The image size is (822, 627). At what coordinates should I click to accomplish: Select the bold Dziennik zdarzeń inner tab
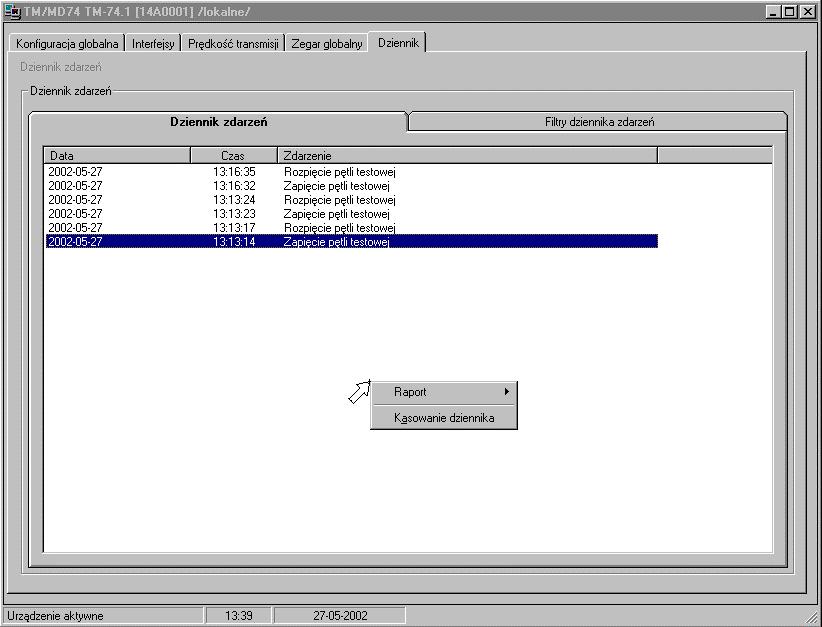pyautogui.click(x=219, y=122)
